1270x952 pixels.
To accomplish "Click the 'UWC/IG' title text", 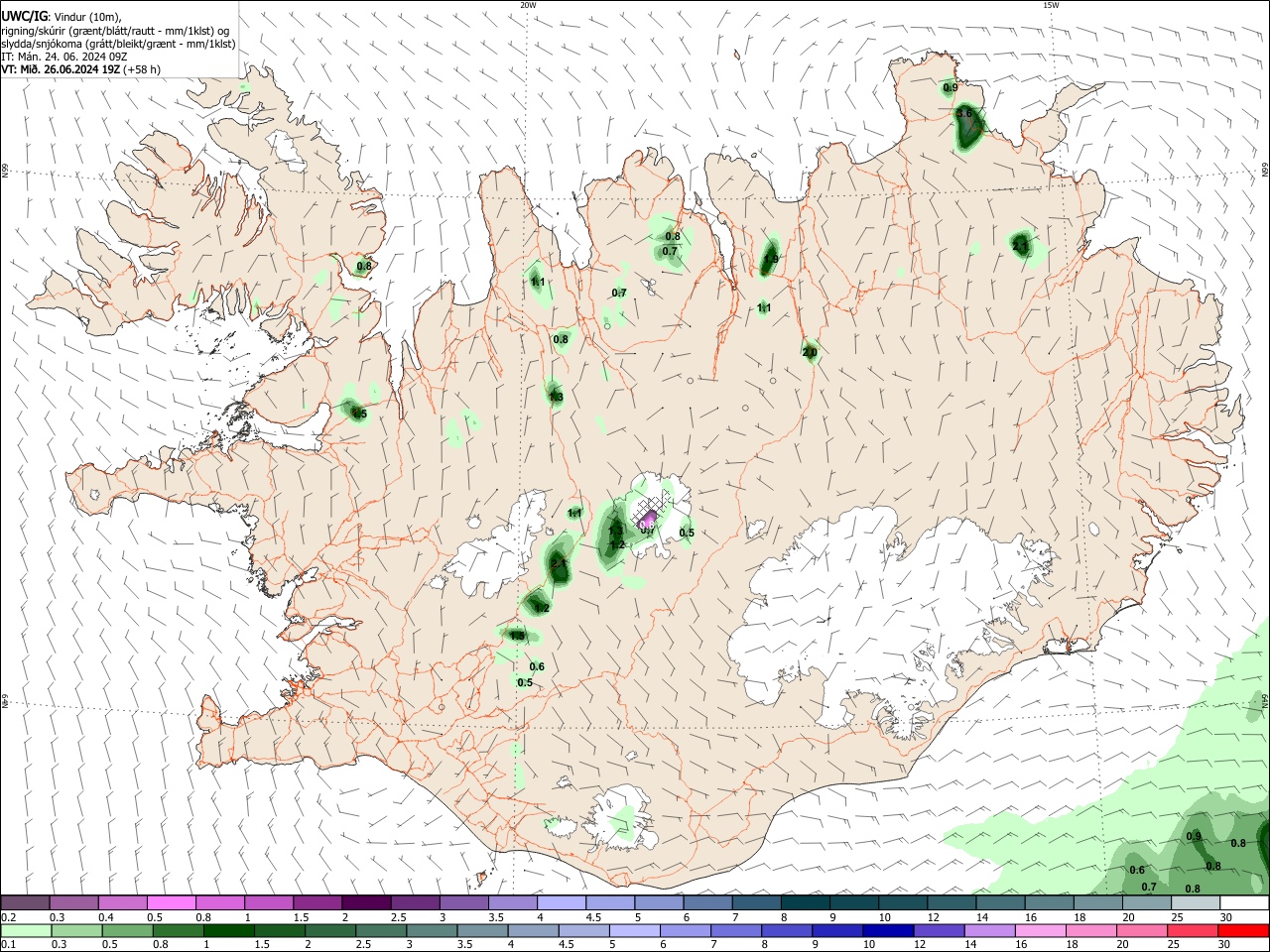I will point(24,16).
